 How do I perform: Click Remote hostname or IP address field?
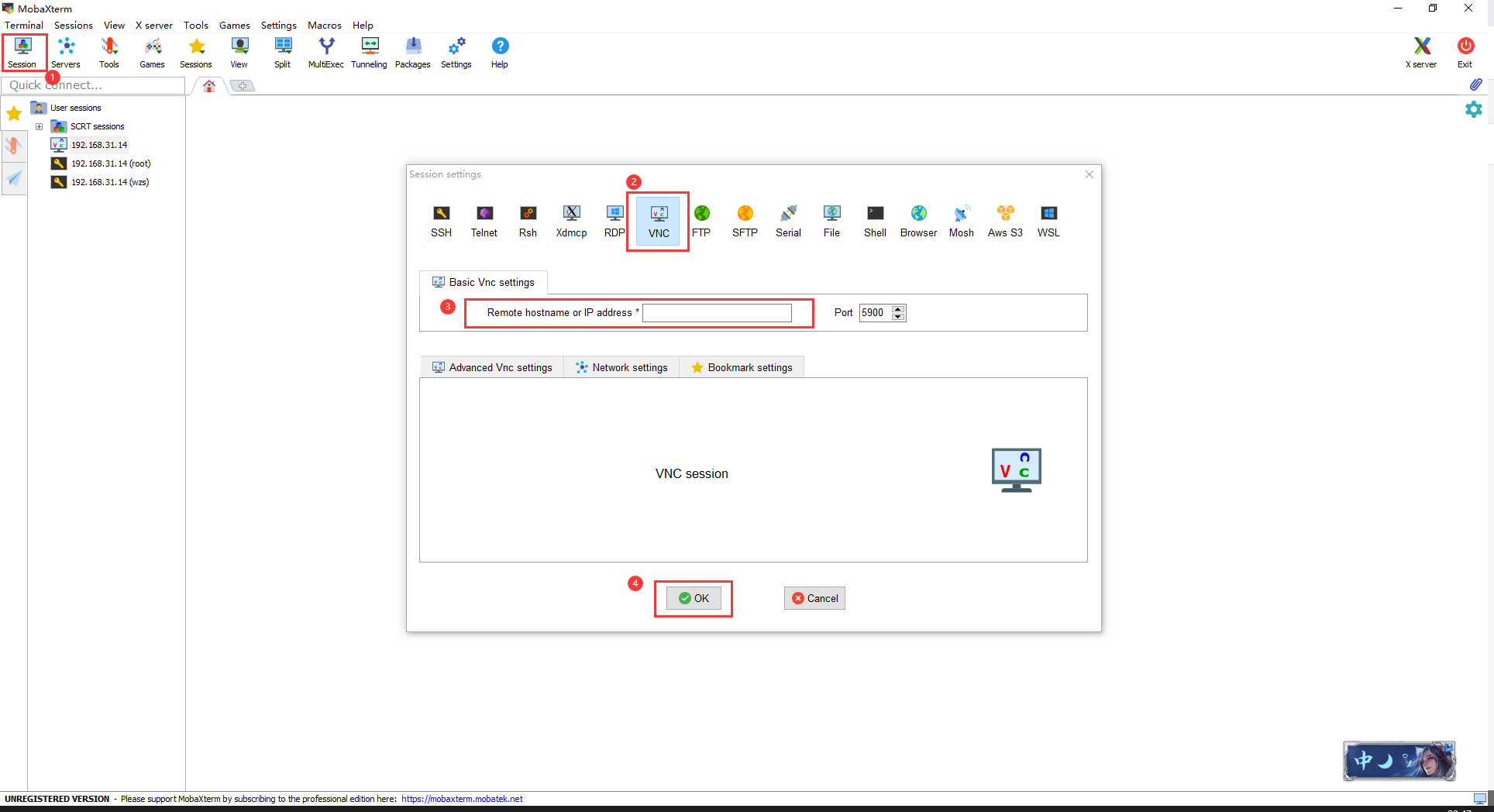[717, 312]
